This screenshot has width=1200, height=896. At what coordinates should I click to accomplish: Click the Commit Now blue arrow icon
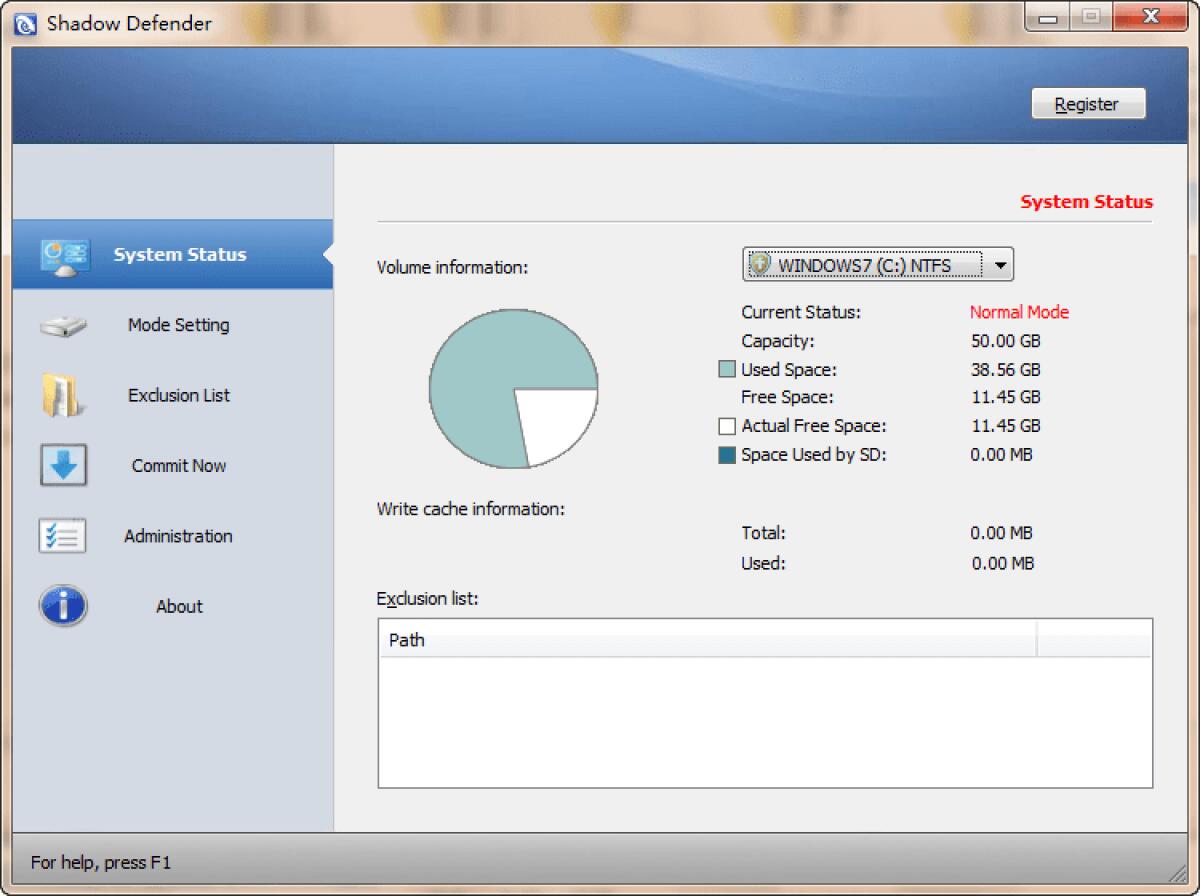tap(62, 465)
